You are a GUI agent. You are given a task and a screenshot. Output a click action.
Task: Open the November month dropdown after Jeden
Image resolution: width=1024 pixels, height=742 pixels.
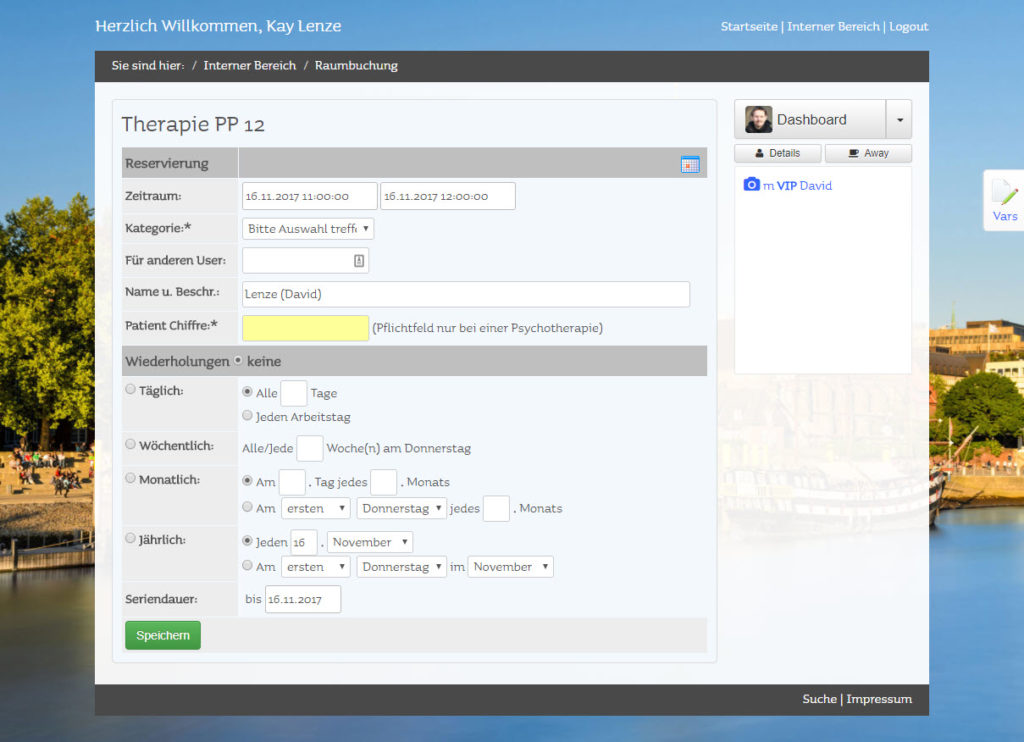370,542
